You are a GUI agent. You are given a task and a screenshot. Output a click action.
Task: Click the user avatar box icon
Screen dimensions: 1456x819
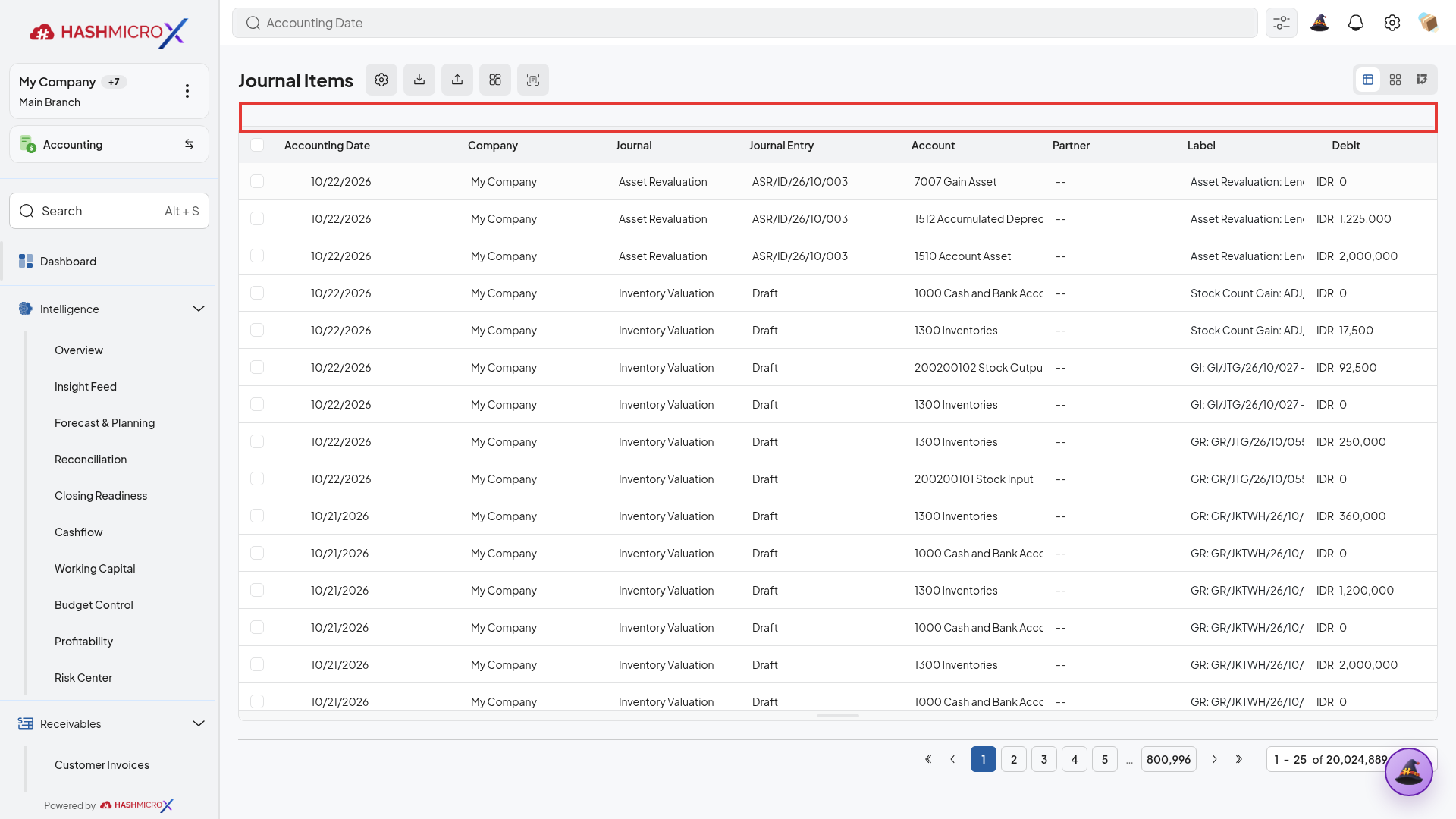click(1429, 23)
